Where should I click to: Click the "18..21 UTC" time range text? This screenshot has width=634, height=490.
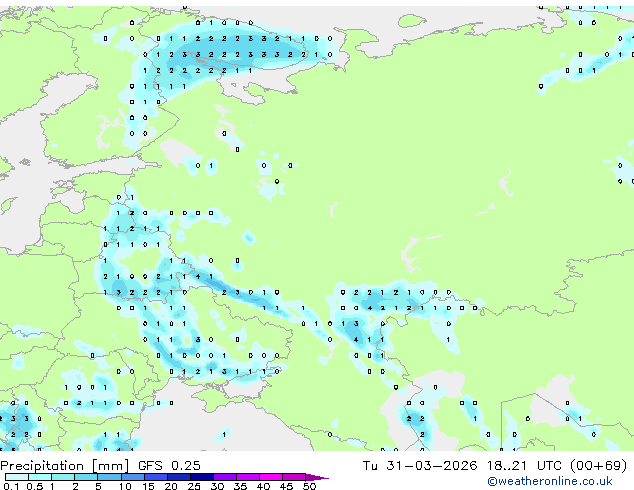(524, 466)
